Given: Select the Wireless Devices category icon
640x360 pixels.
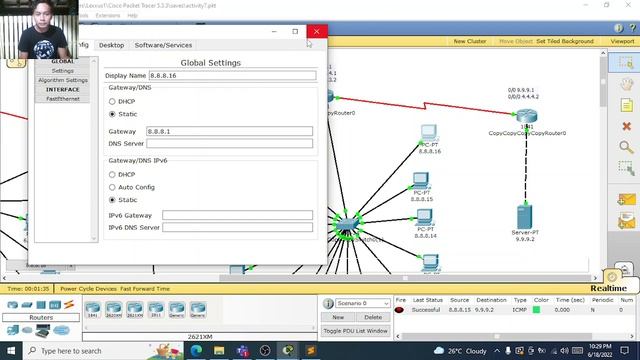Looking at the screenshot, I should tap(55, 305).
